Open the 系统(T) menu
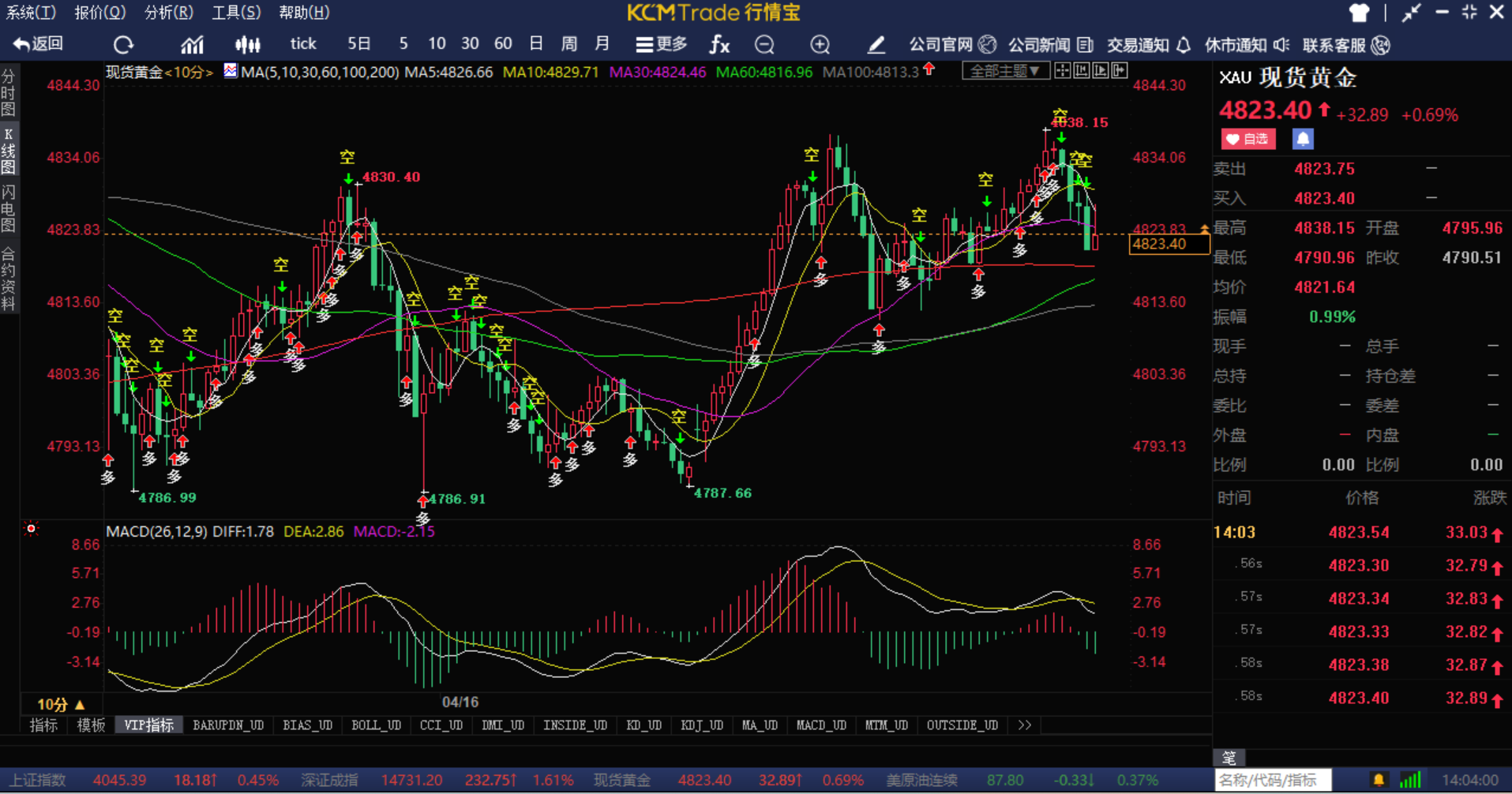The width and height of the screenshot is (1512, 794). click(31, 13)
